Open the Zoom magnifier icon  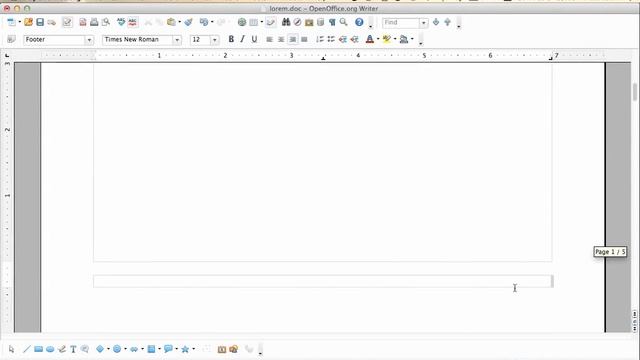pos(344,22)
